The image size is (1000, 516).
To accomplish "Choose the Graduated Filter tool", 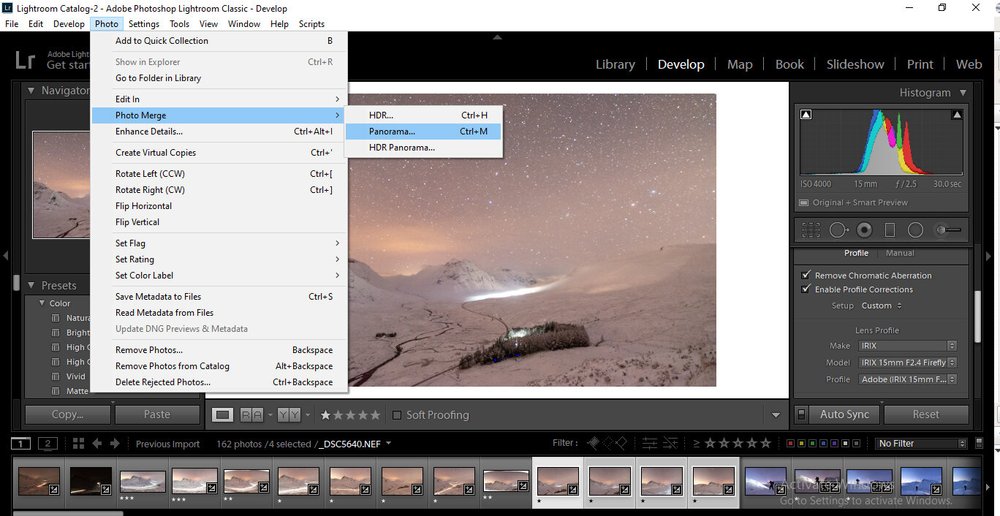I will pos(890,230).
